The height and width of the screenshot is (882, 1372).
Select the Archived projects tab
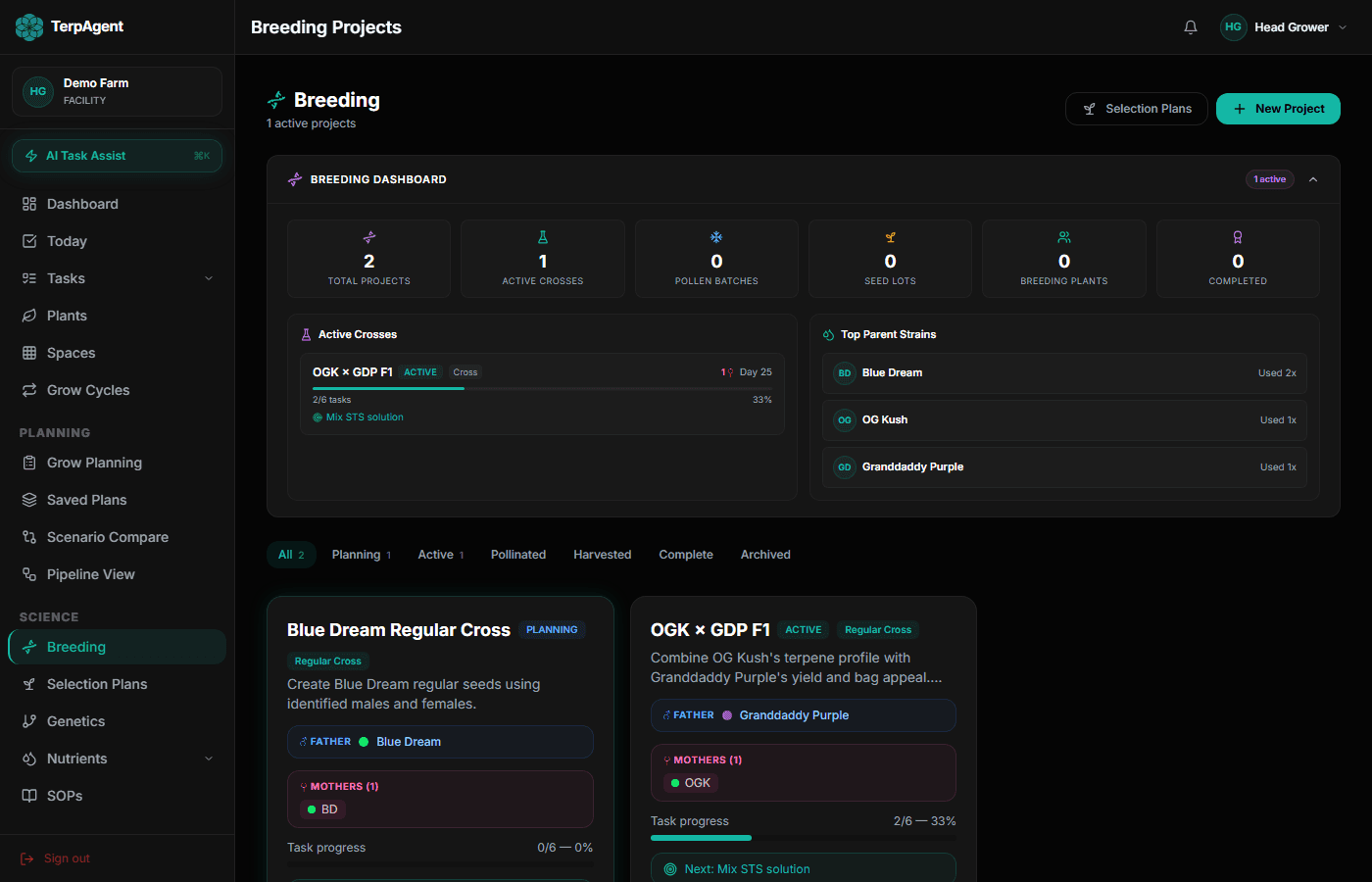point(764,554)
